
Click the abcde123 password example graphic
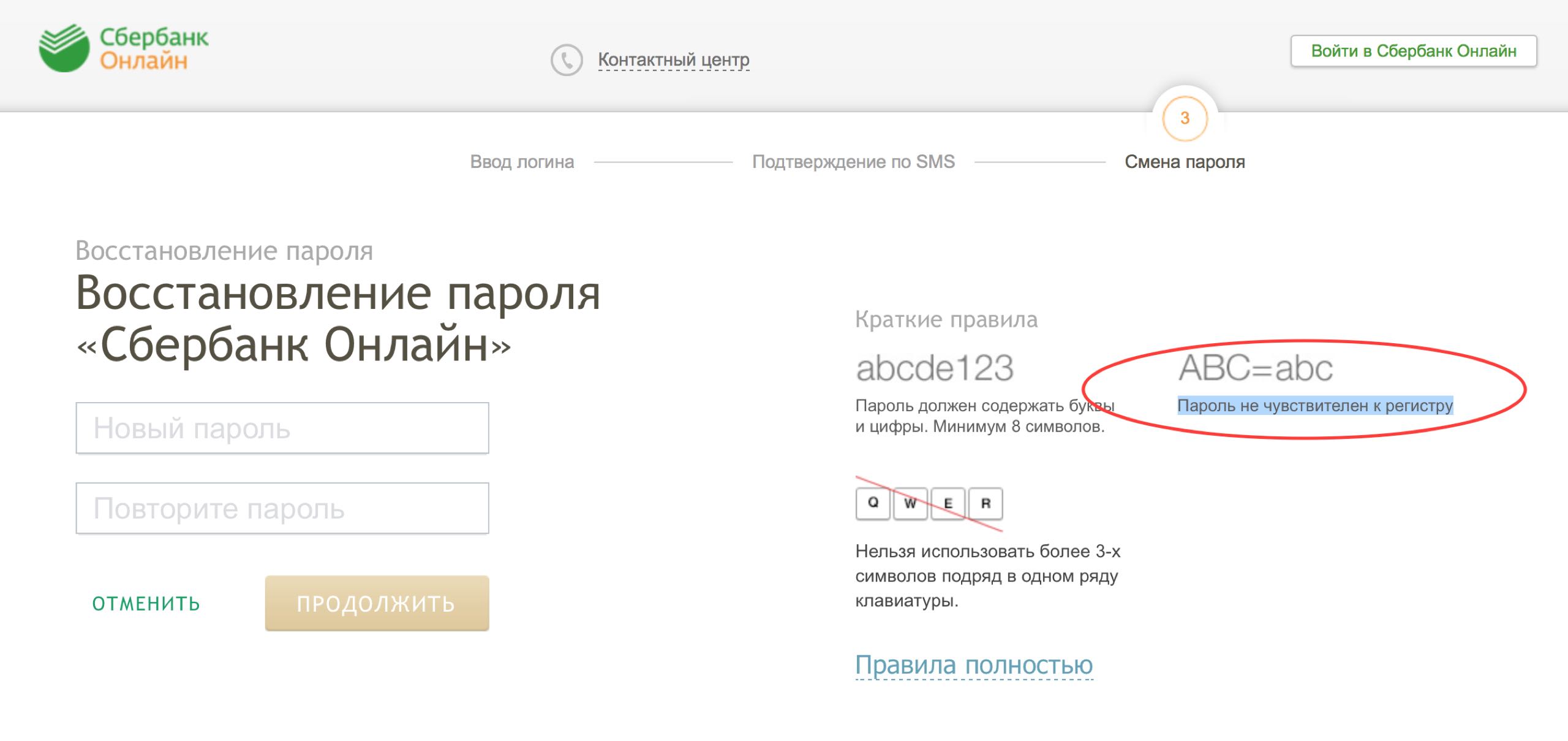pyautogui.click(x=935, y=368)
